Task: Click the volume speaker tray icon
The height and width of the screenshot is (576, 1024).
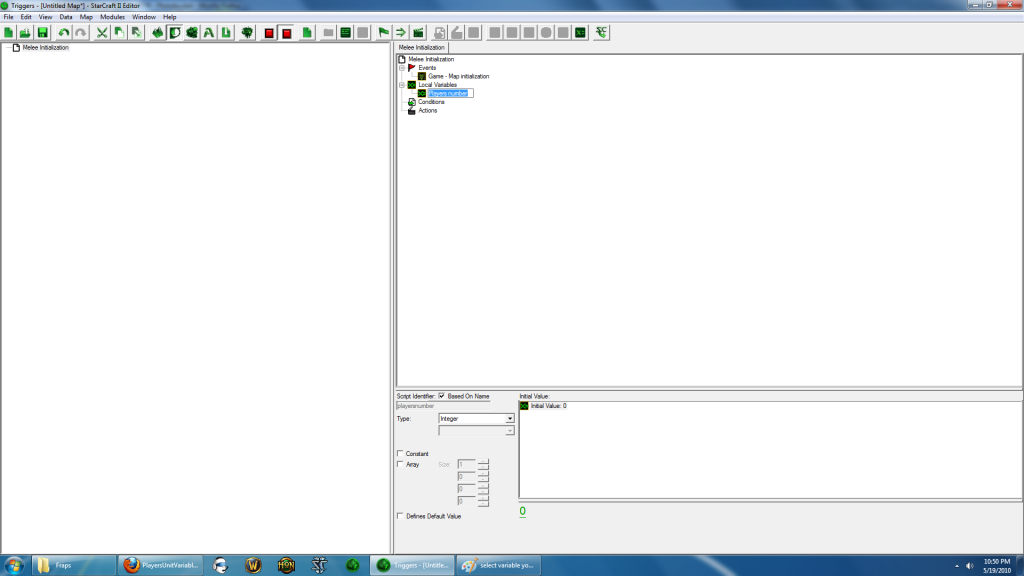Action: click(x=970, y=566)
